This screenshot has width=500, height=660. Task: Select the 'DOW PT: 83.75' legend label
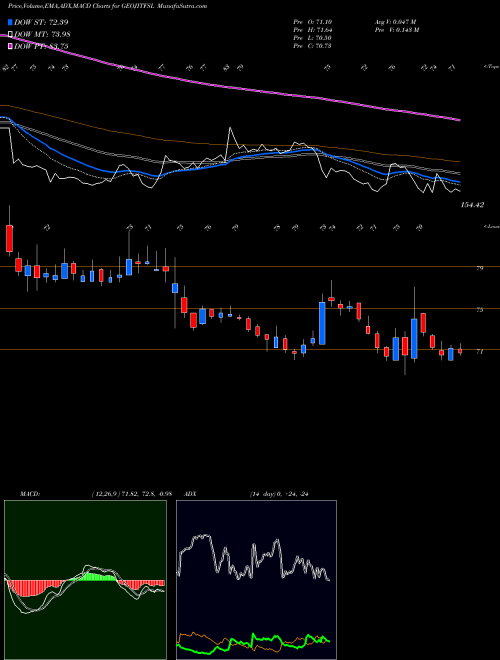[41, 47]
